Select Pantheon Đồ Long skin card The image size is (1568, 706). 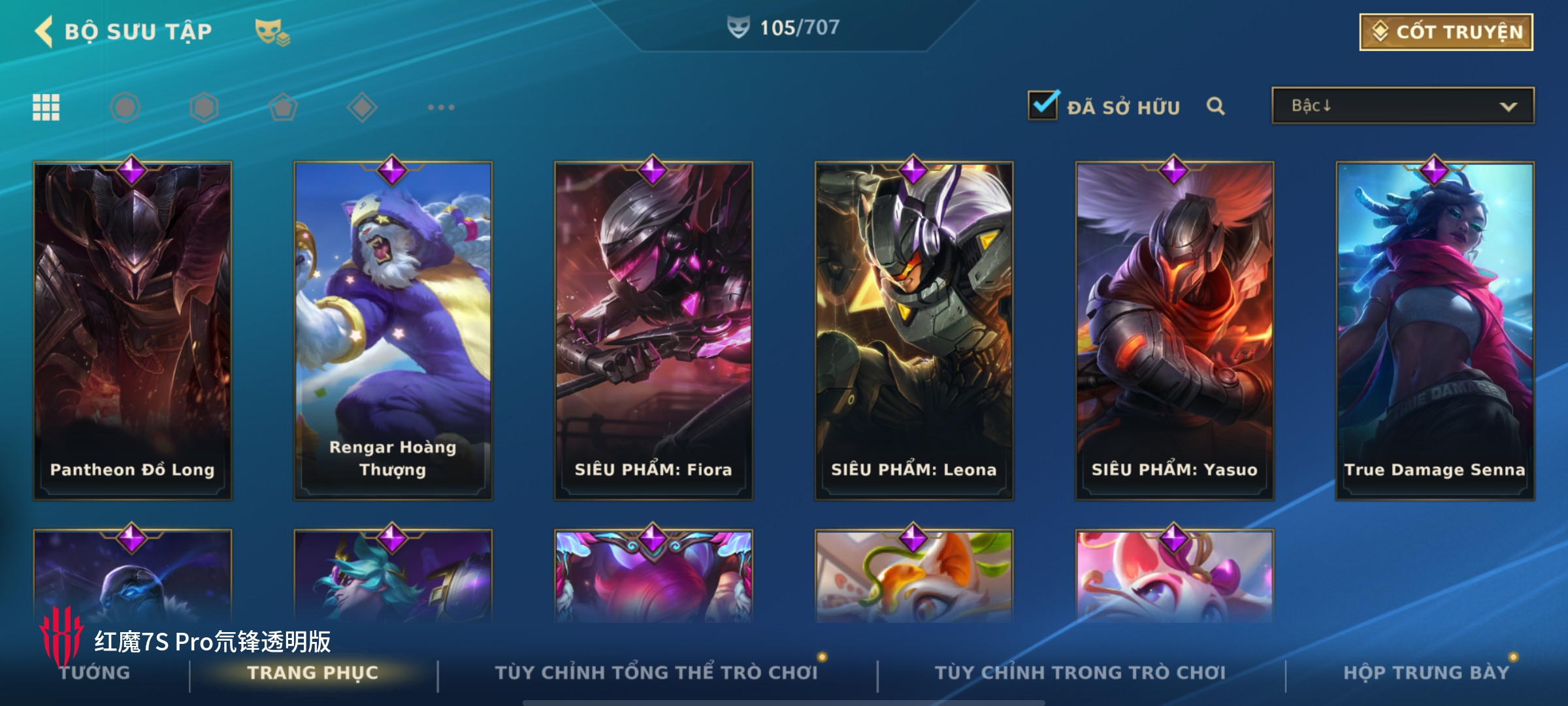pos(133,330)
